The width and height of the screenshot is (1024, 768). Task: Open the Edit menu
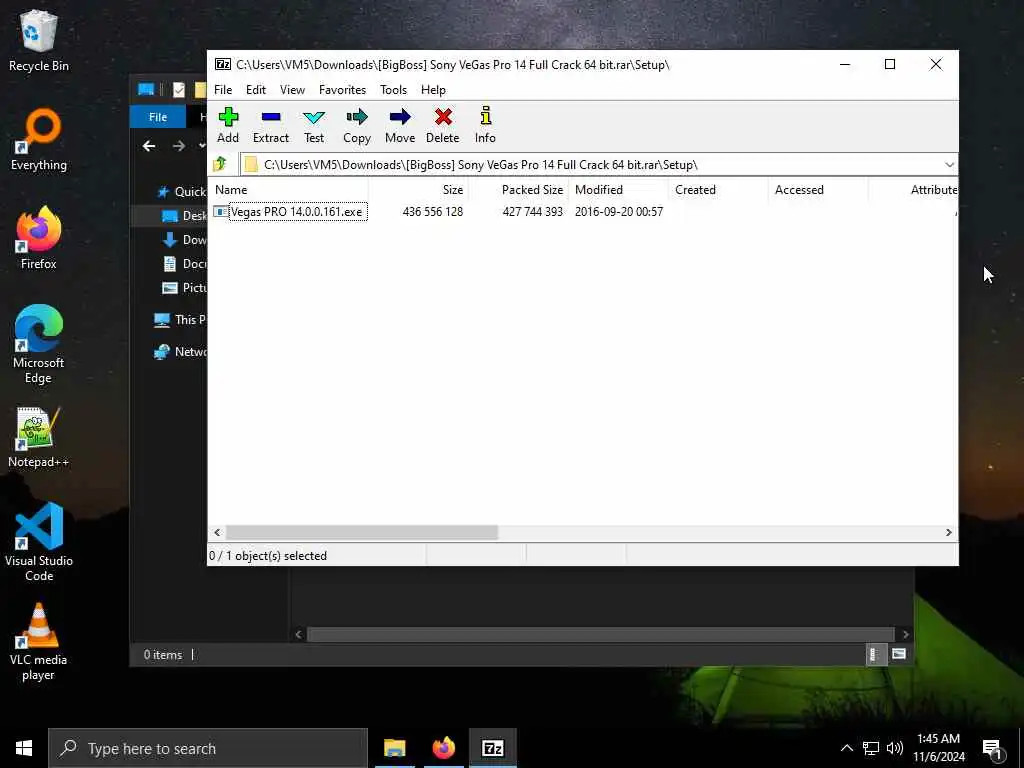pyautogui.click(x=255, y=89)
